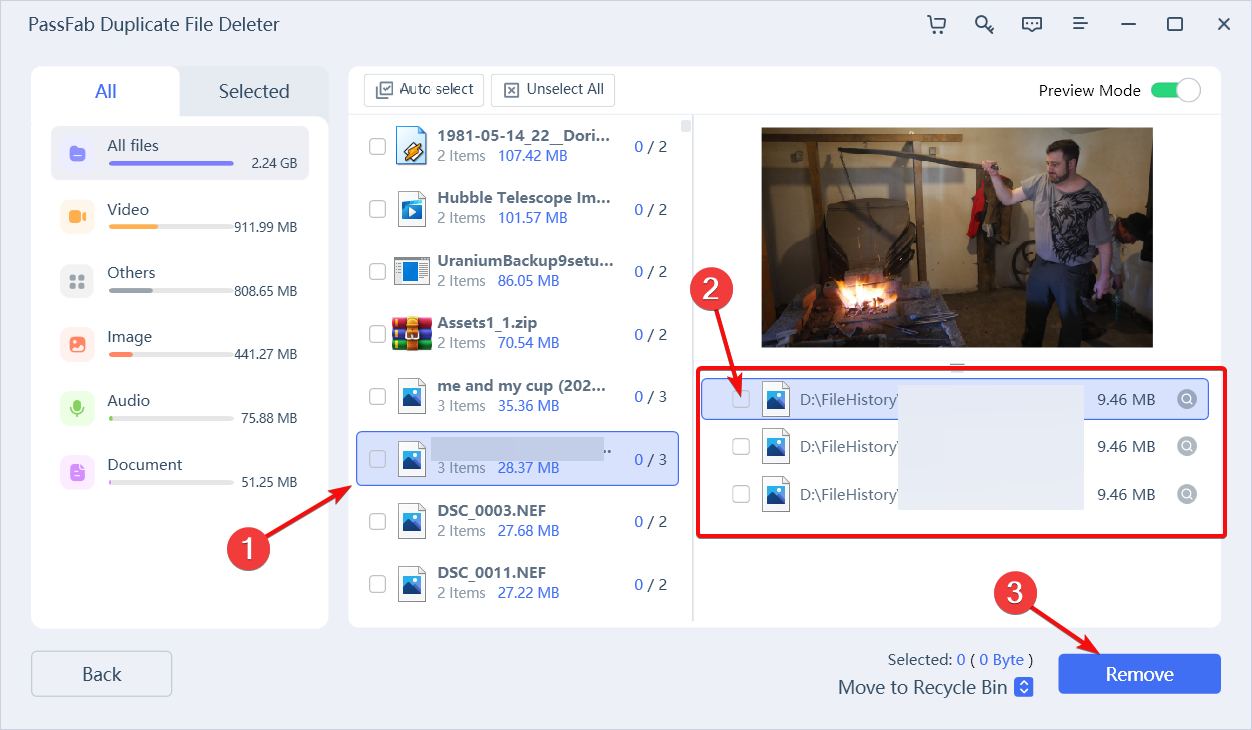Click the 2.24 GB total size text
The height and width of the screenshot is (730, 1252).
(x=274, y=163)
